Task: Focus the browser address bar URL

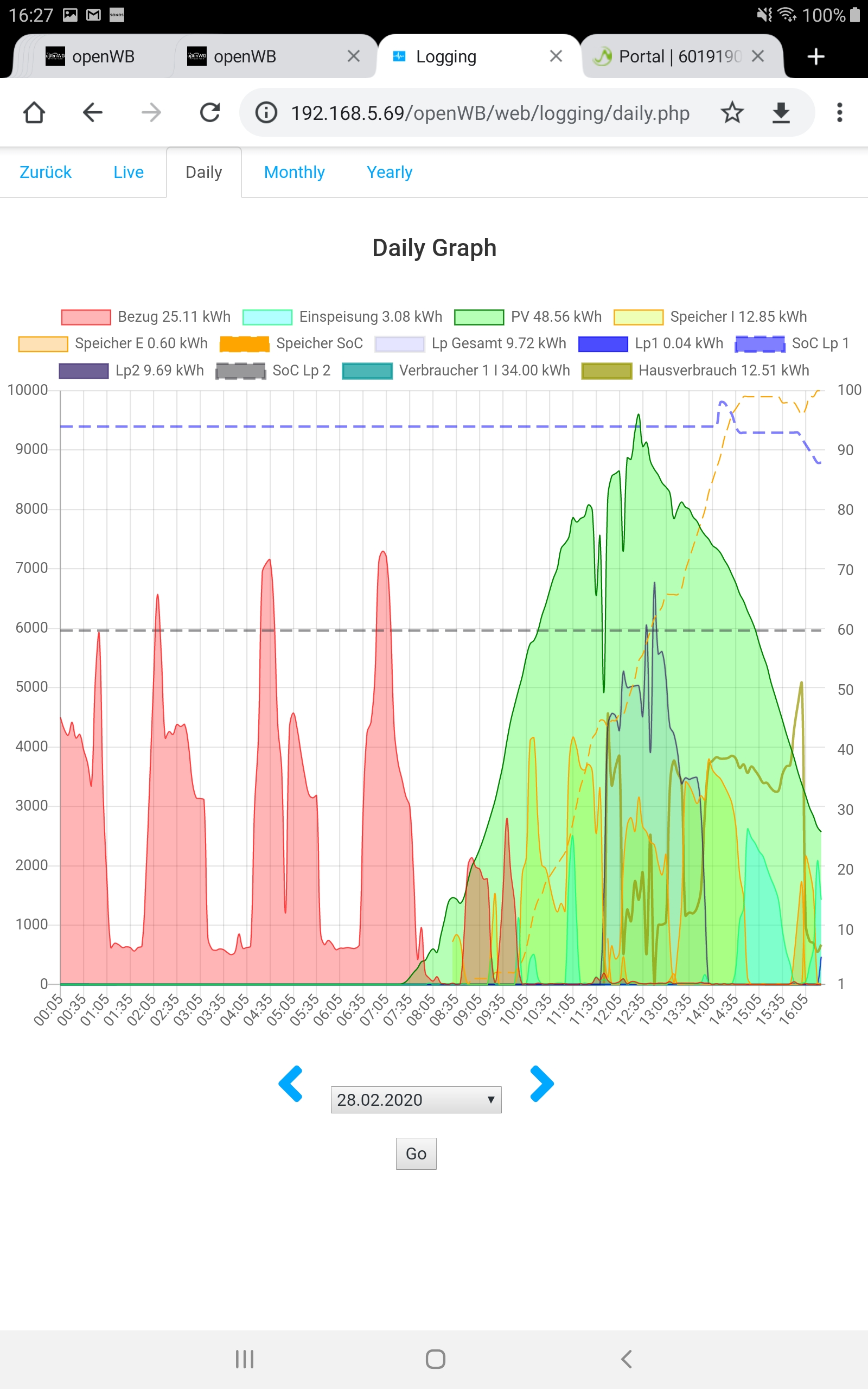Action: click(x=490, y=112)
